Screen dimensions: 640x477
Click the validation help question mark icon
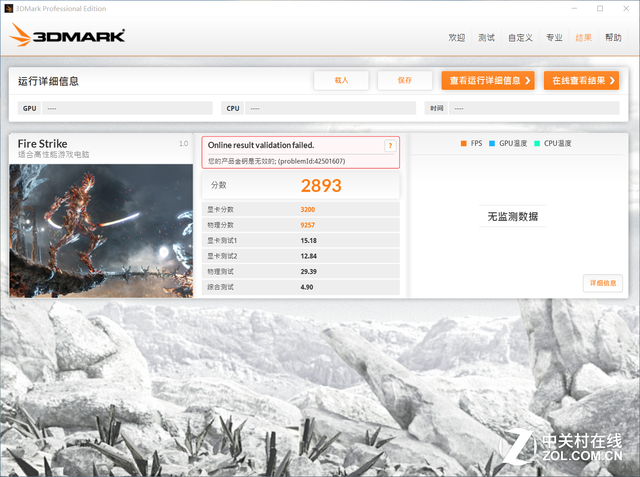[x=389, y=146]
